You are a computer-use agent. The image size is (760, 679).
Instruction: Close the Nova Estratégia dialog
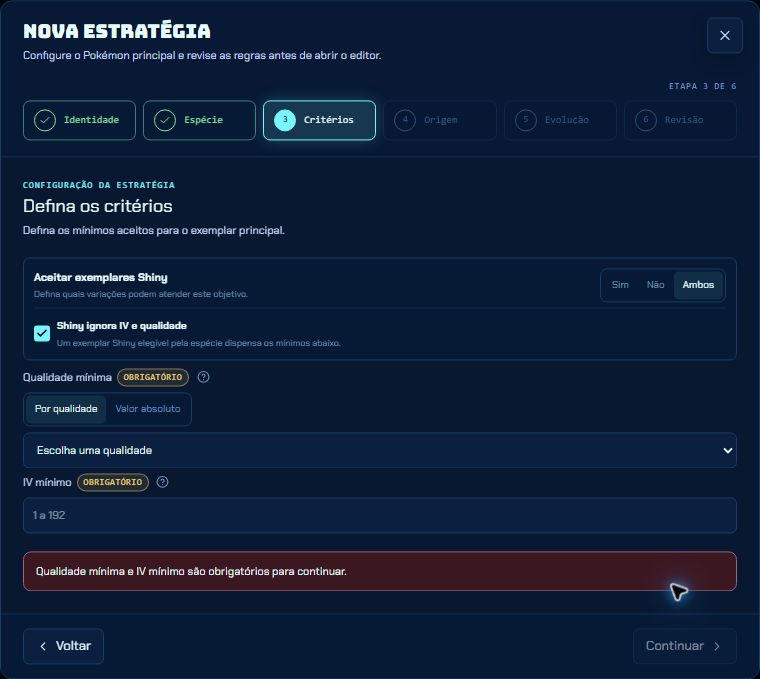pos(725,35)
